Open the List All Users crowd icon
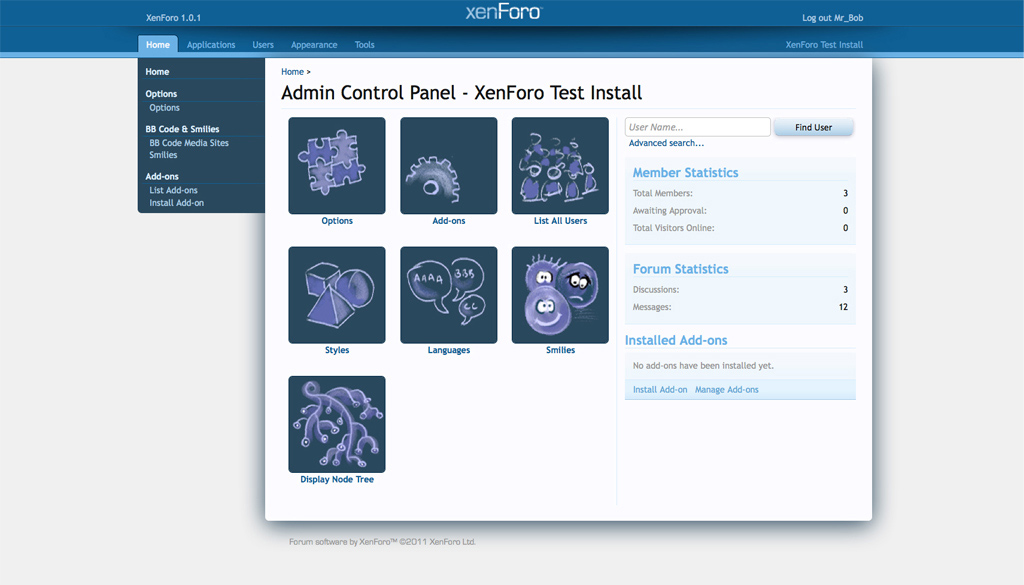Viewport: 1024px width, 585px height. (560, 166)
